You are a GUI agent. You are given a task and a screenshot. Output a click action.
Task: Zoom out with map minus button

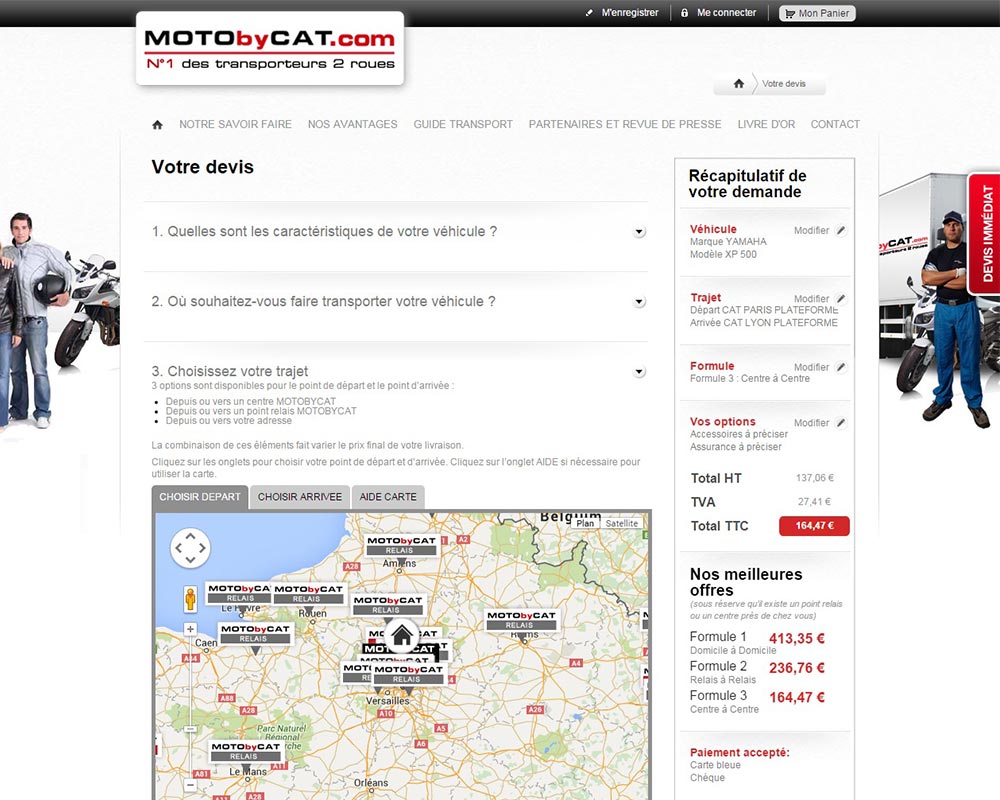[x=190, y=785]
